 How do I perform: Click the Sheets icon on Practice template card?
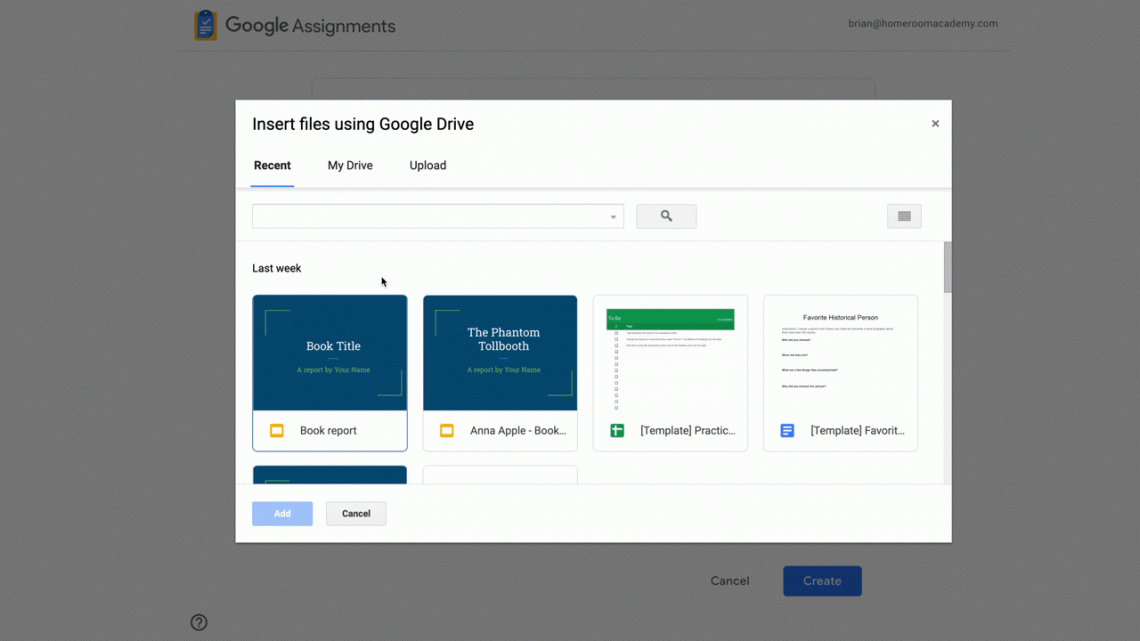[x=617, y=431]
